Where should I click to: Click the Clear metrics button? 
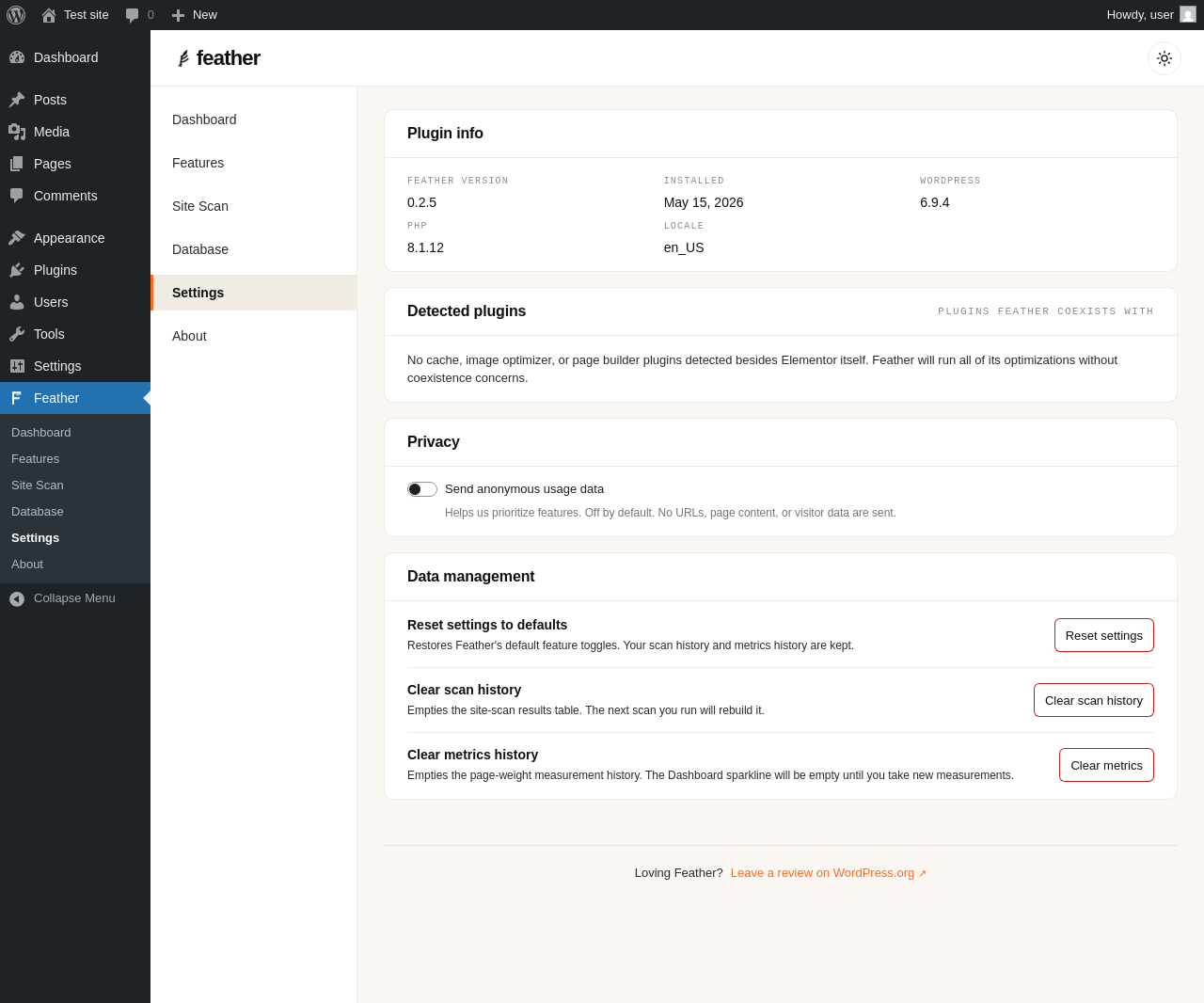pos(1106,765)
